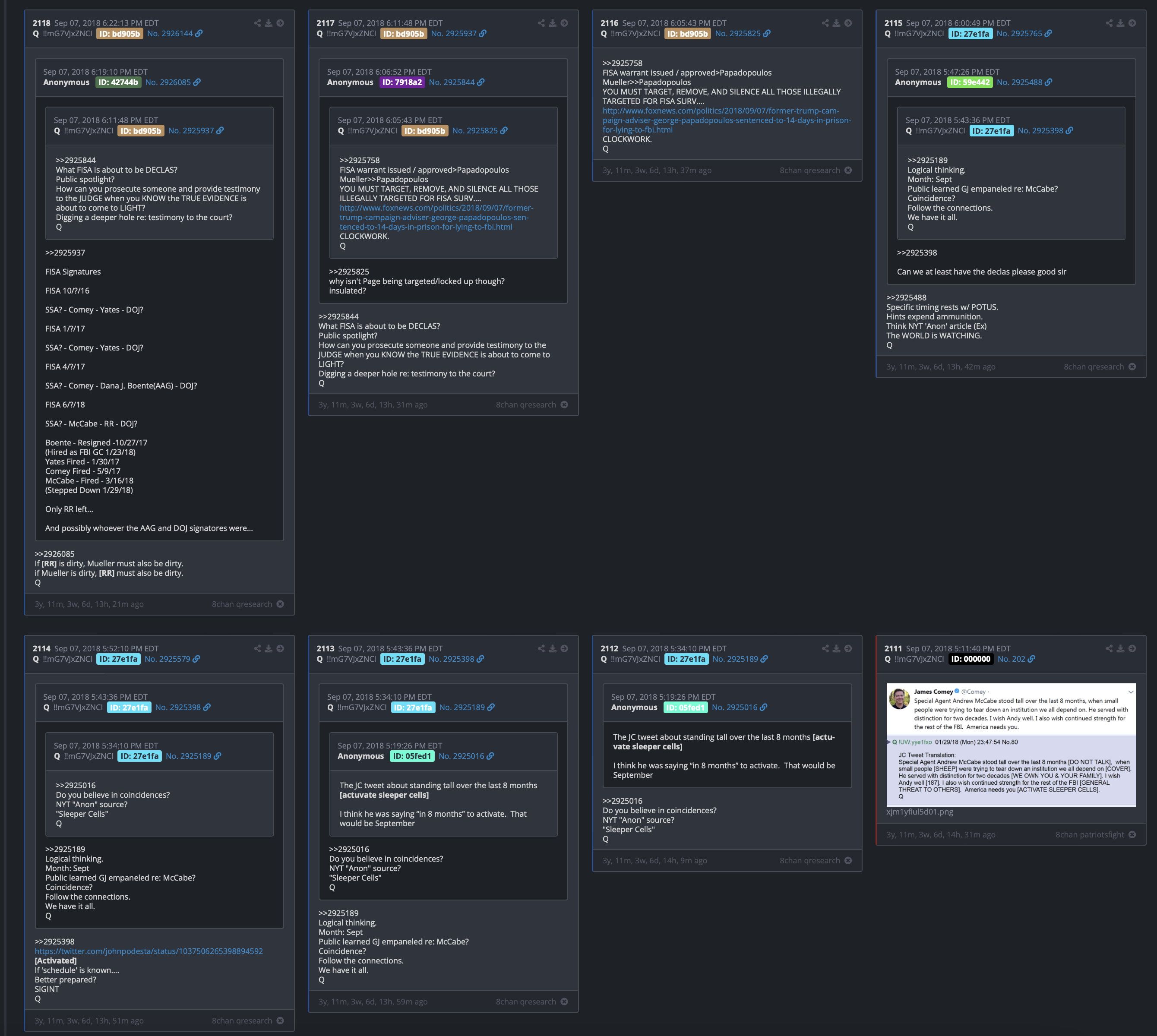Open post link No. 2925579
This screenshot has height=1036, width=1157.
point(168,659)
